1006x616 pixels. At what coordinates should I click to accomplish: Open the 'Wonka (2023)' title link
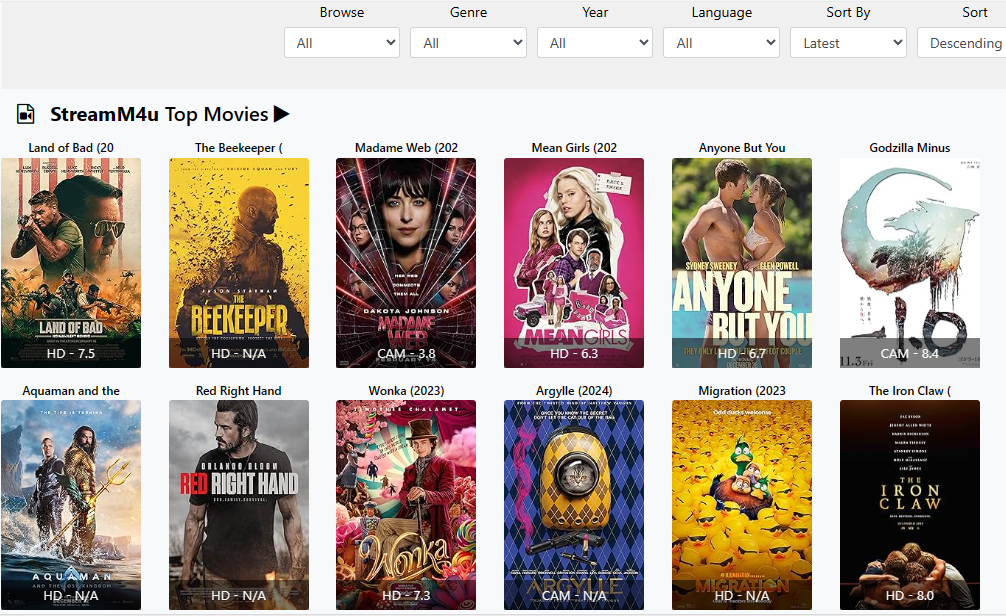pos(406,391)
